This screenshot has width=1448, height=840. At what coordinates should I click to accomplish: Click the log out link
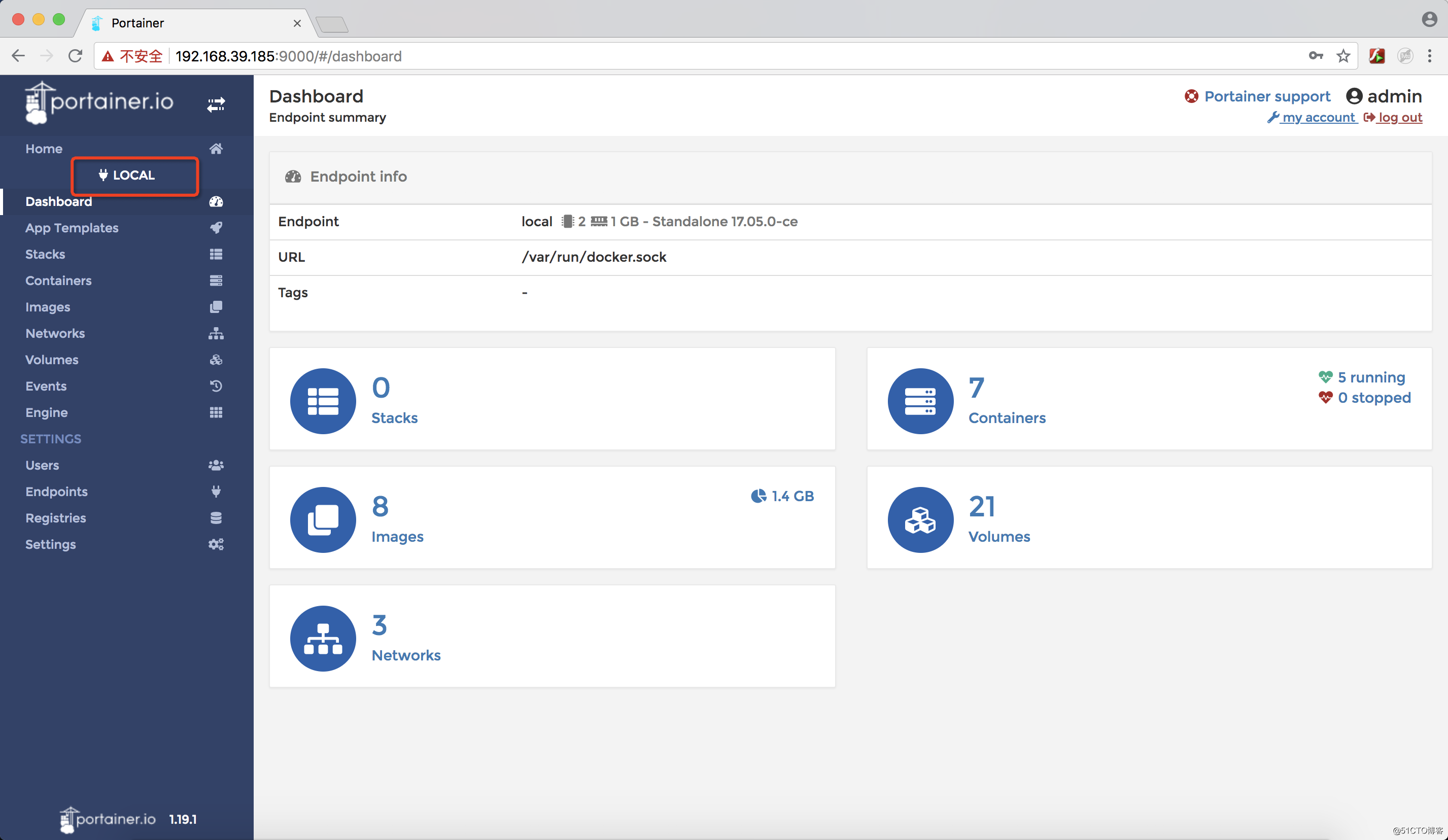(1393, 117)
